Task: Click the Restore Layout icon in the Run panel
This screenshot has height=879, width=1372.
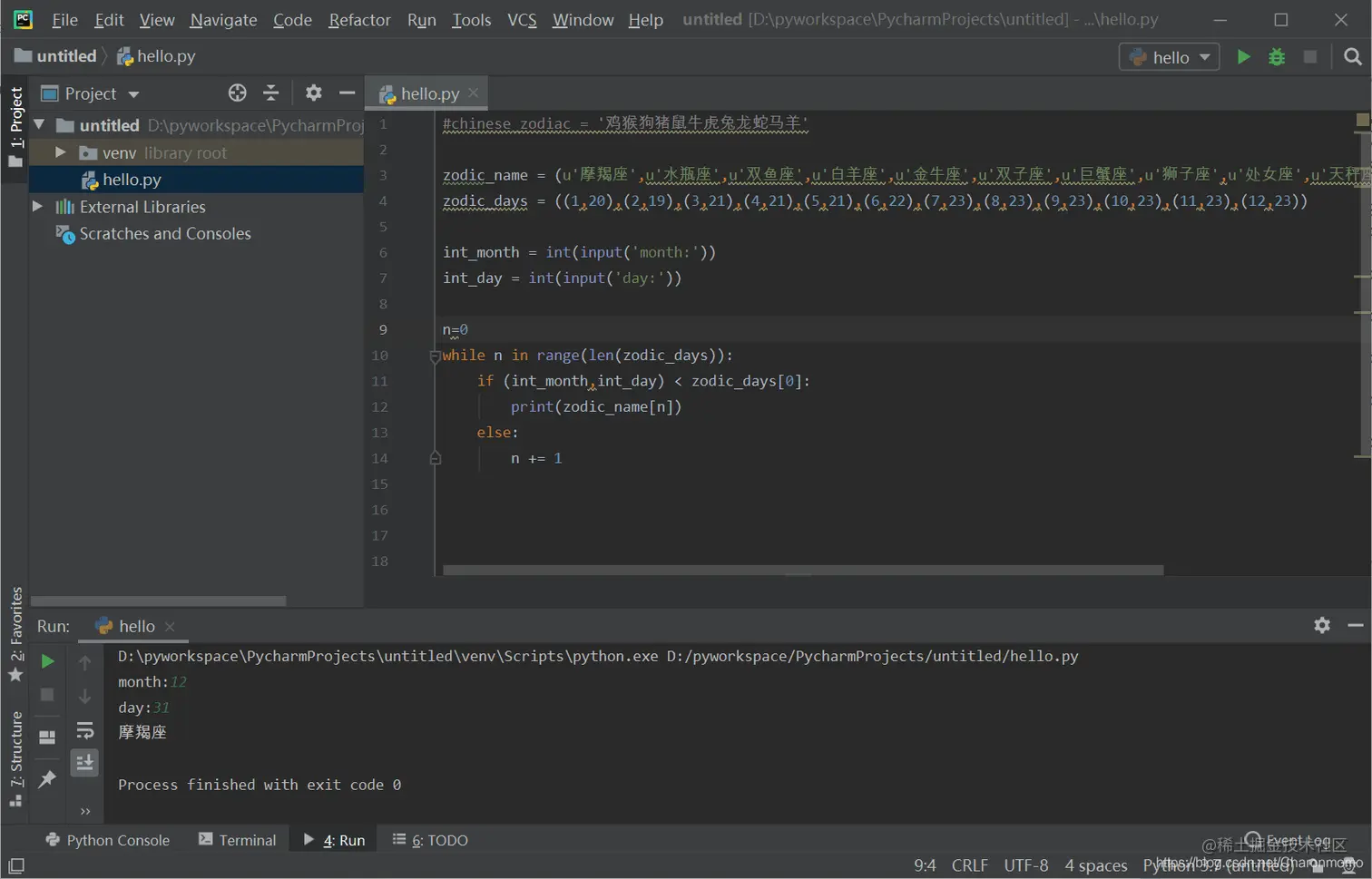Action: [x=47, y=737]
